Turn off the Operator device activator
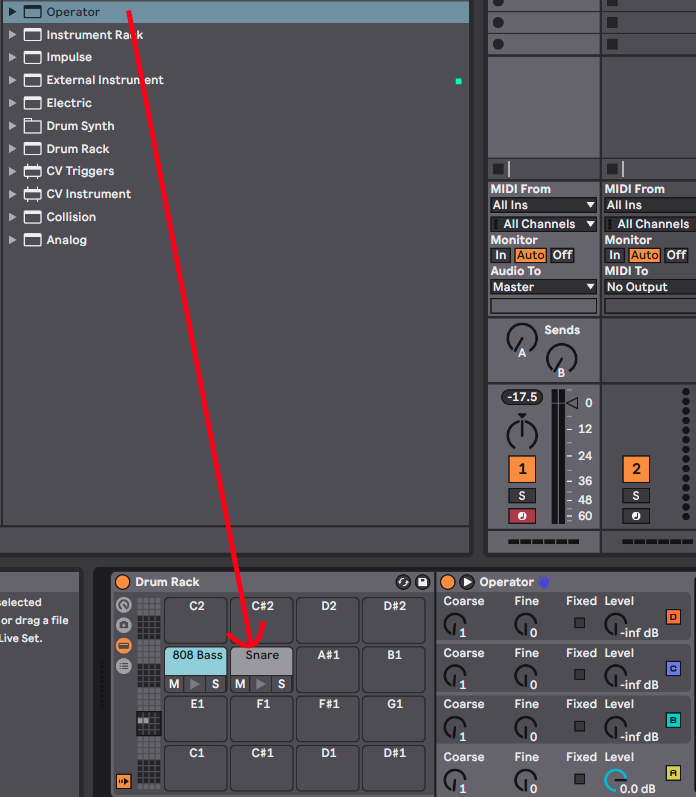 [448, 582]
